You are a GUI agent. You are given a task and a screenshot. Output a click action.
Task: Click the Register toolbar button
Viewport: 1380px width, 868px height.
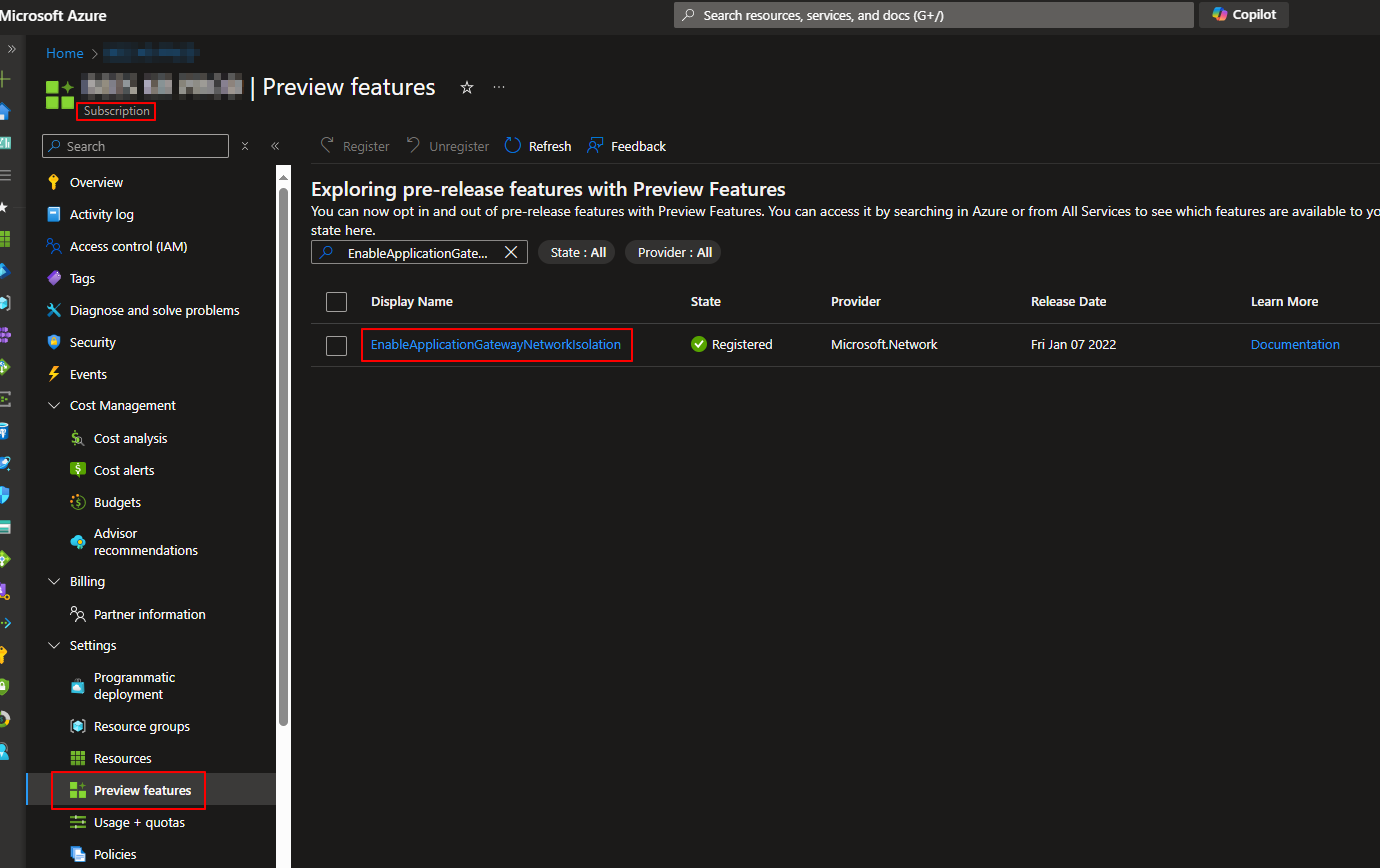pos(355,146)
